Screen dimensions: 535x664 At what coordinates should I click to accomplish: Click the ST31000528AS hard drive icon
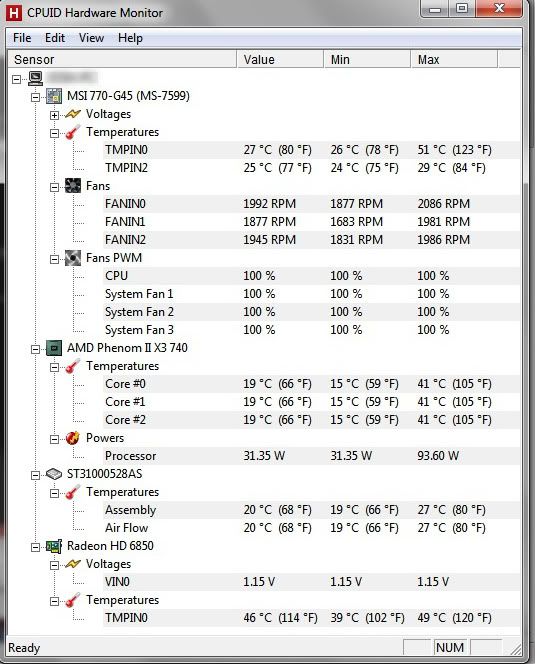click(54, 474)
